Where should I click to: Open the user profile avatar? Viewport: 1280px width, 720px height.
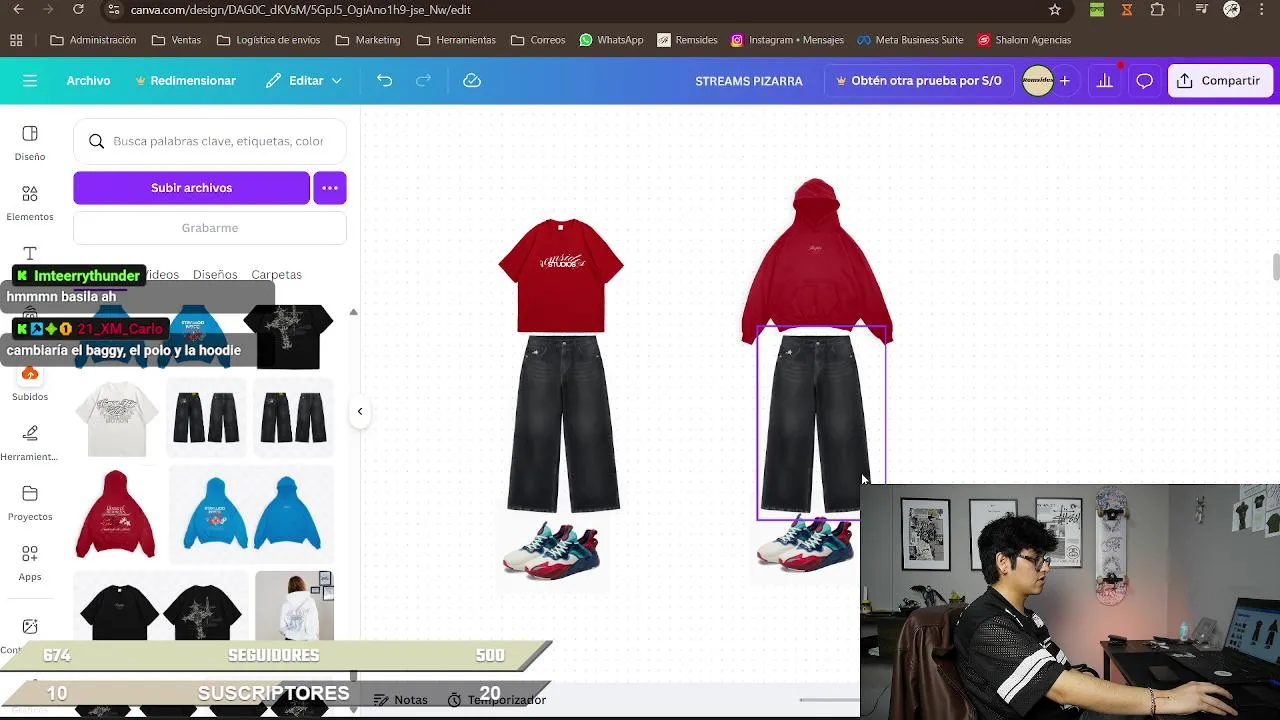tap(1038, 81)
